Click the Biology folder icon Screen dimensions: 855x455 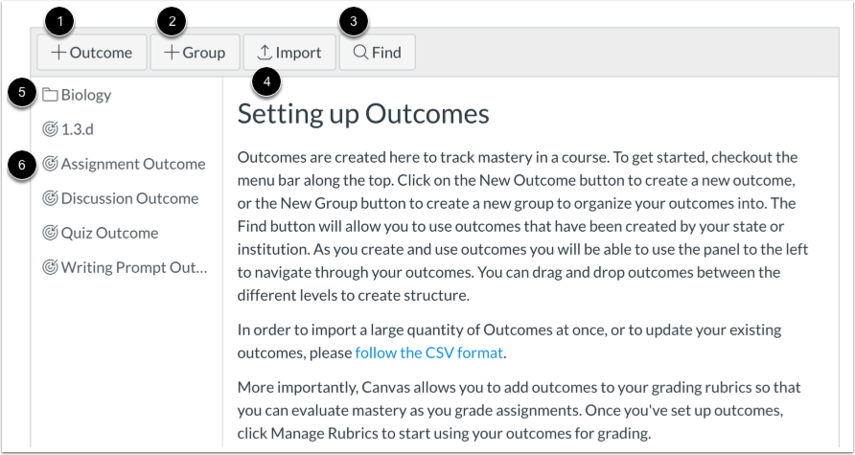click(x=50, y=95)
